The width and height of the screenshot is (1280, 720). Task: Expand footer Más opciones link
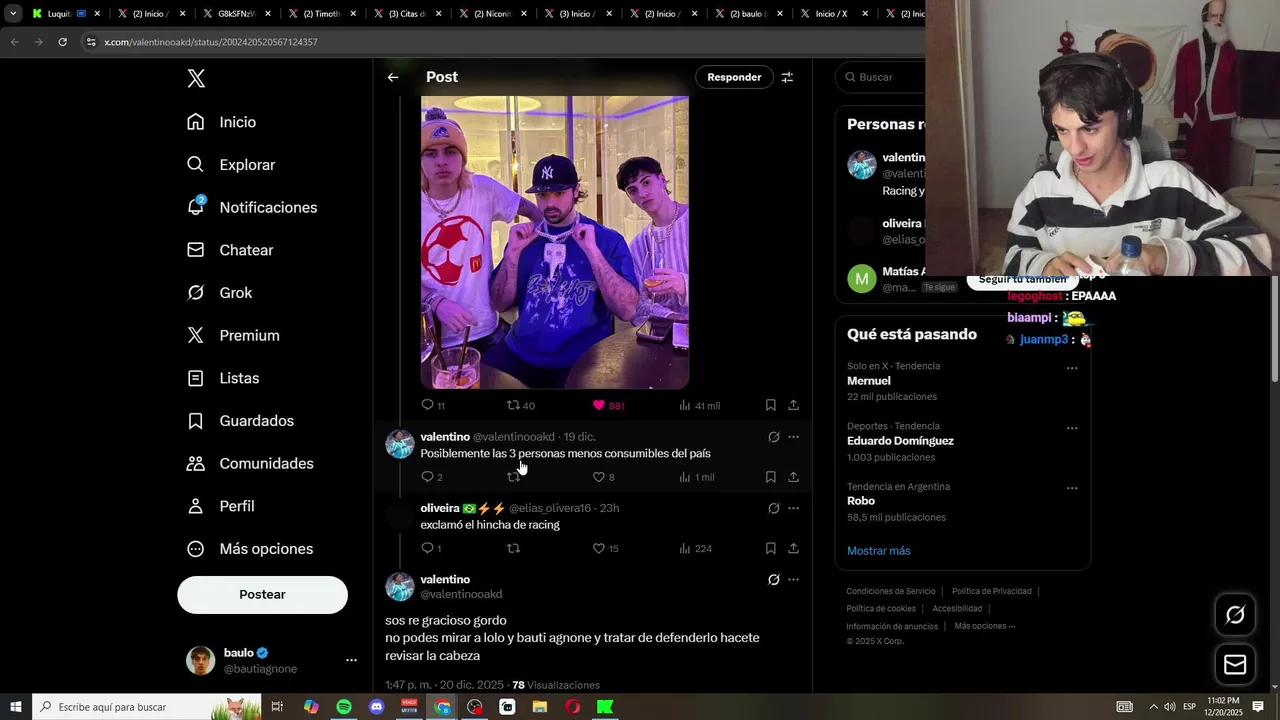tap(984, 626)
